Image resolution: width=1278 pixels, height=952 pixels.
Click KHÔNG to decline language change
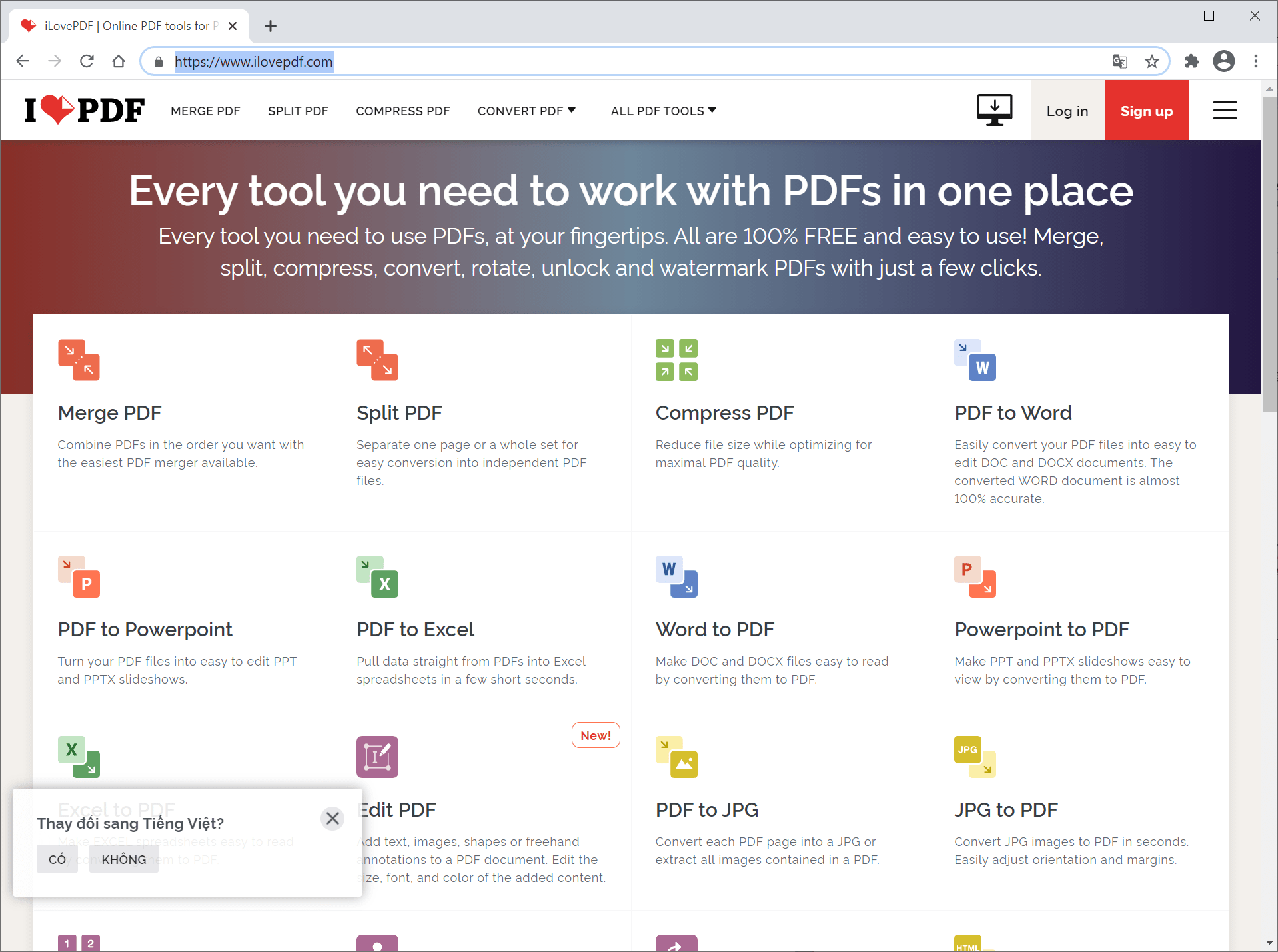124,859
